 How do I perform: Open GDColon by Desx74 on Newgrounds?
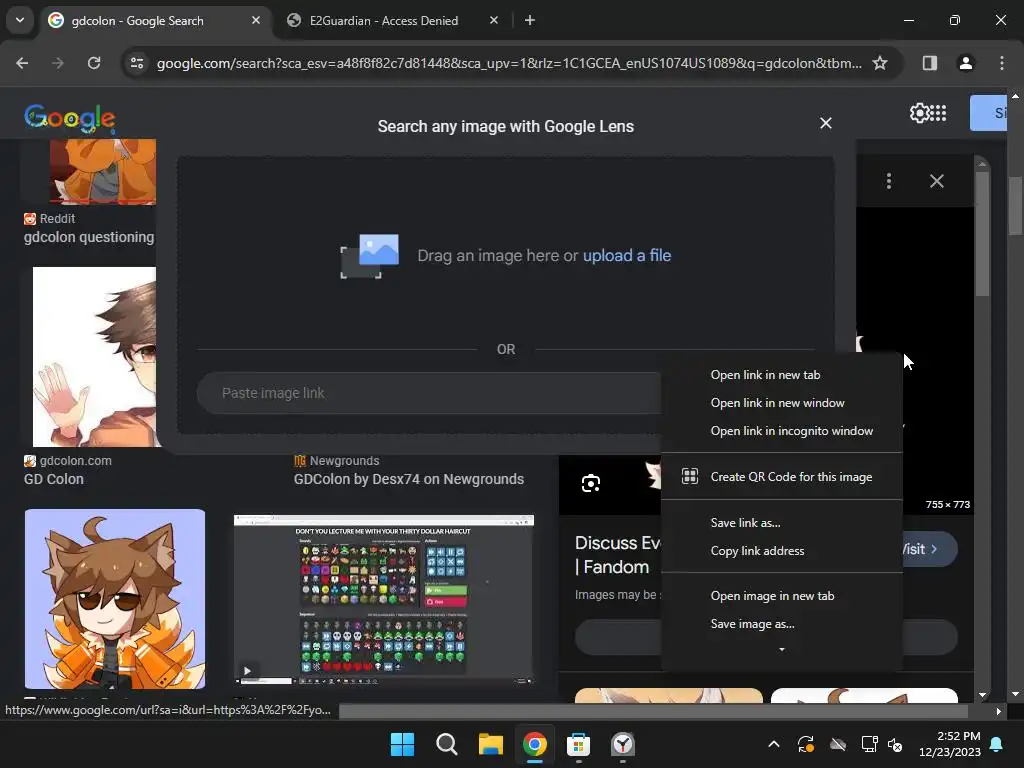pyautogui.click(x=409, y=479)
